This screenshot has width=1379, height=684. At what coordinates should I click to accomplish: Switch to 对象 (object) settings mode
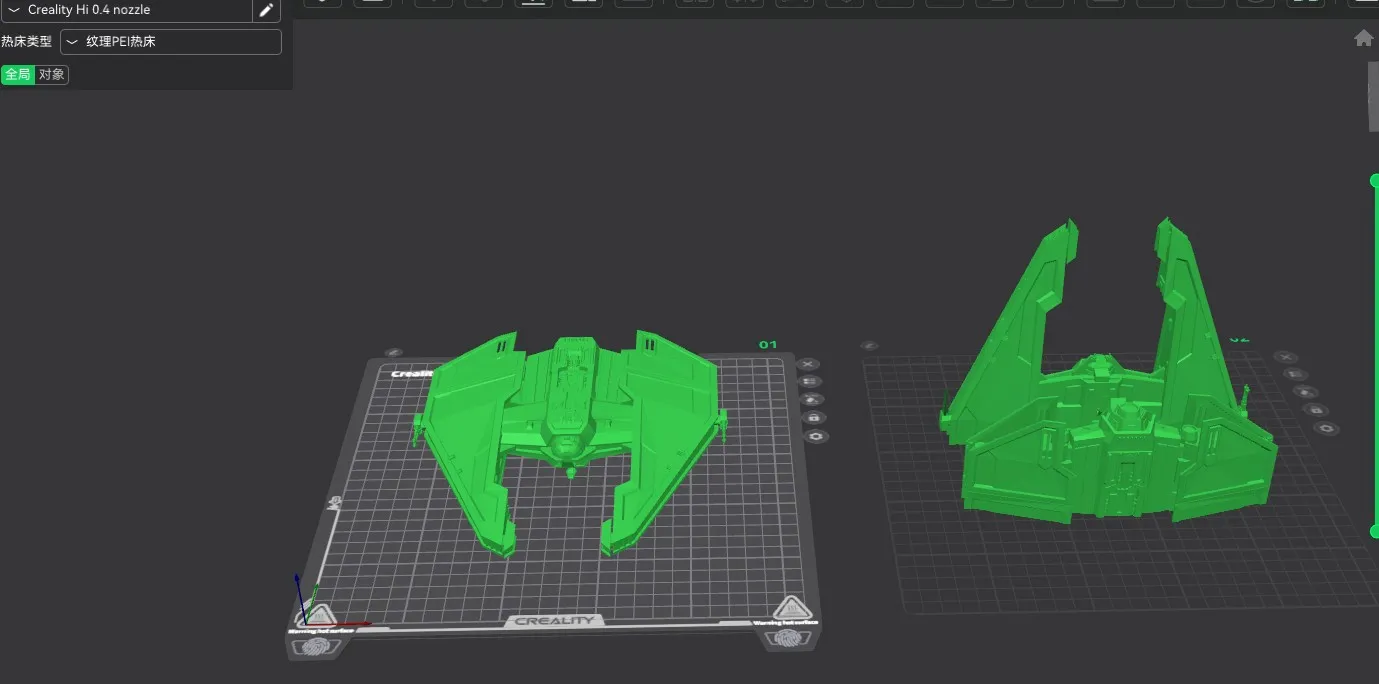pos(52,74)
